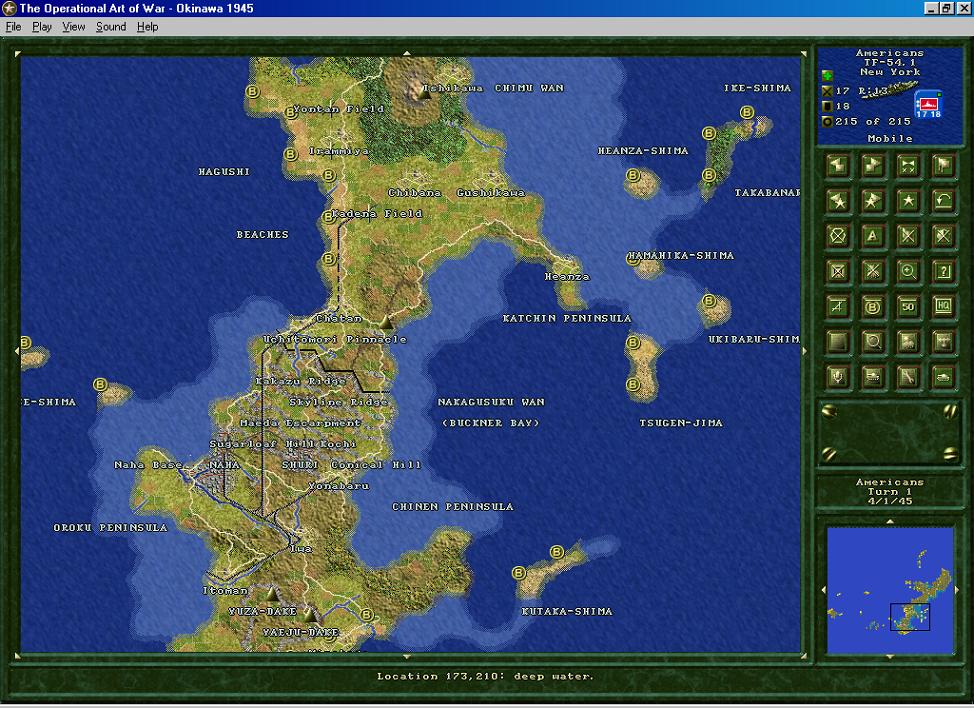Image resolution: width=974 pixels, height=708 pixels.
Task: Click the flag icon in the control panel
Action: pyautogui.click(x=944, y=166)
